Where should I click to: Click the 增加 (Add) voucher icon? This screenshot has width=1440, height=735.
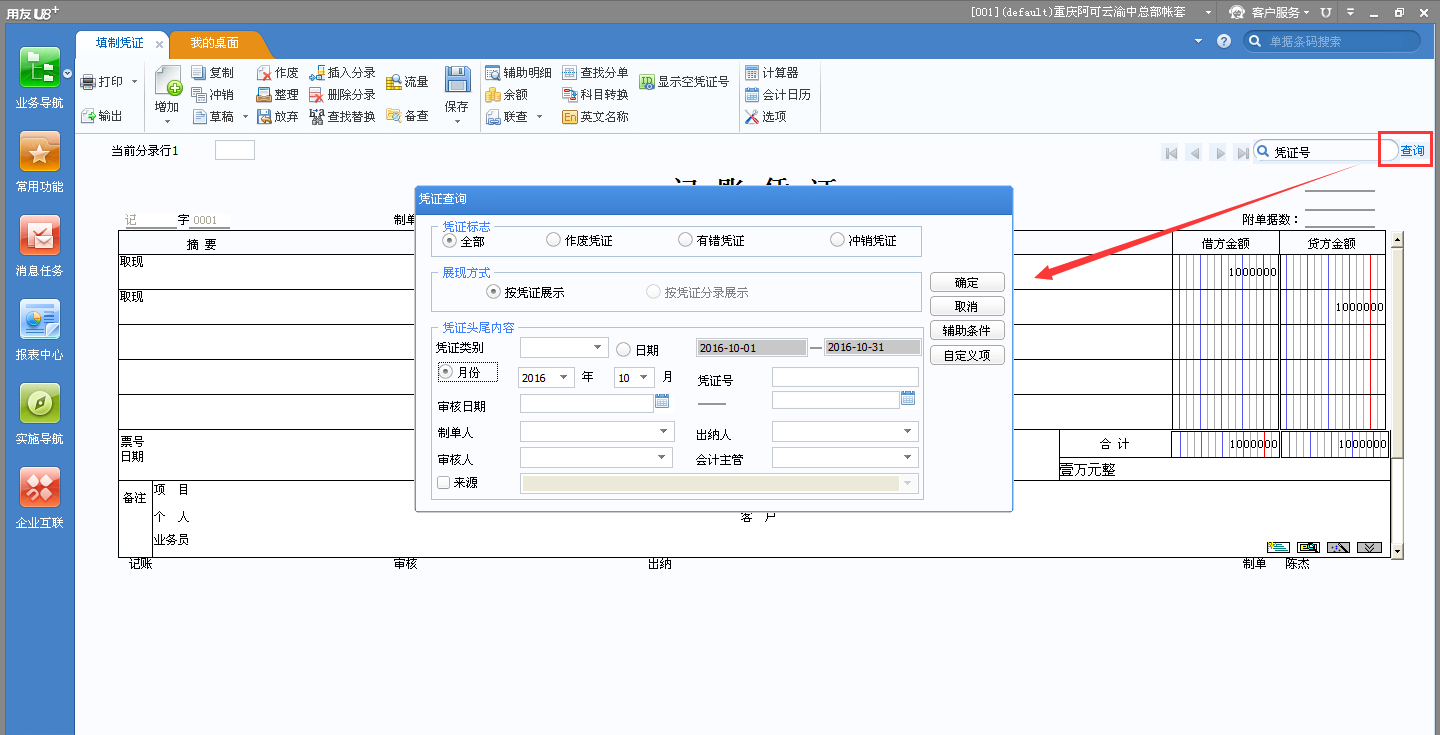click(x=167, y=81)
